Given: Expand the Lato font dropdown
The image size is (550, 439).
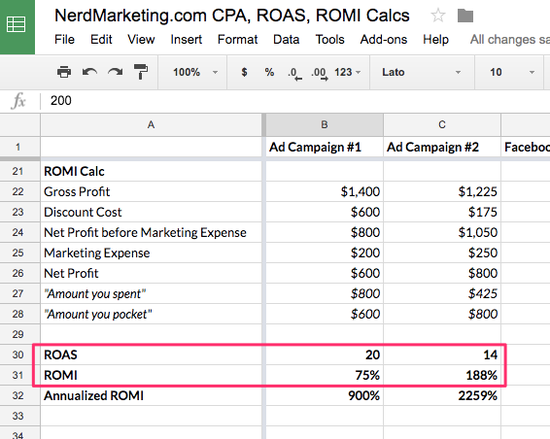Looking at the screenshot, I should [421, 72].
